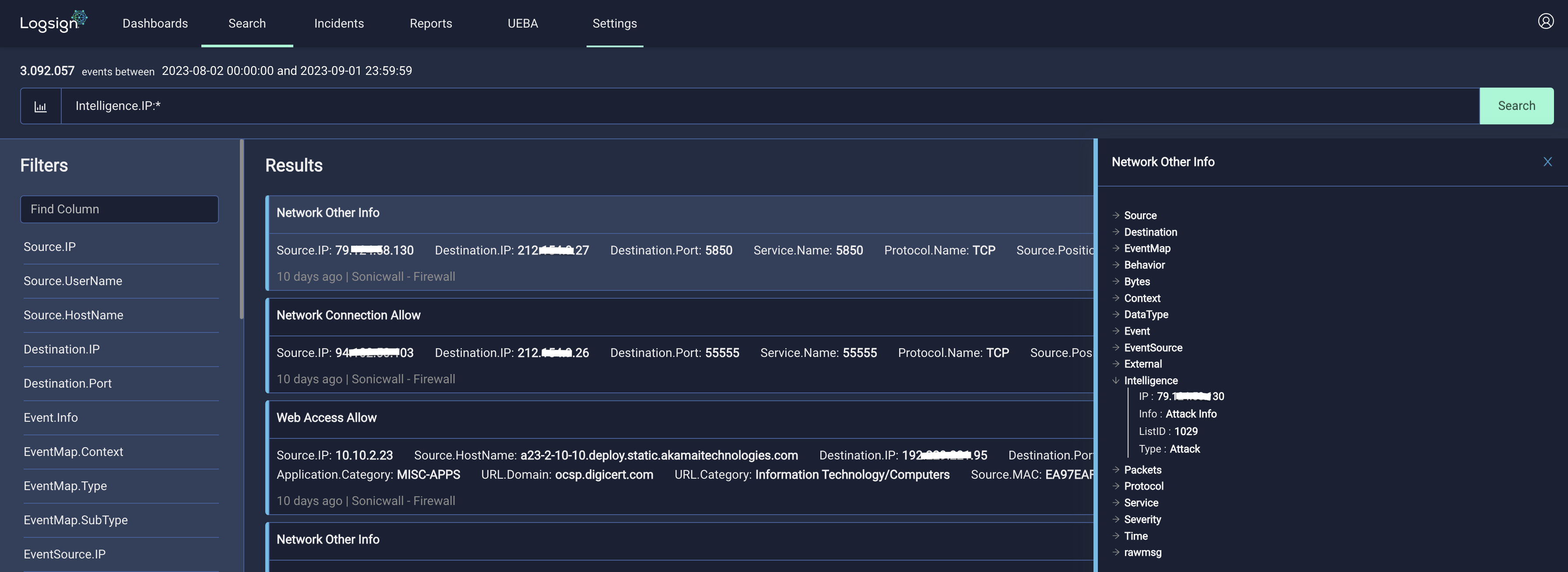
Task: Click the Logsign logo
Action: (53, 22)
